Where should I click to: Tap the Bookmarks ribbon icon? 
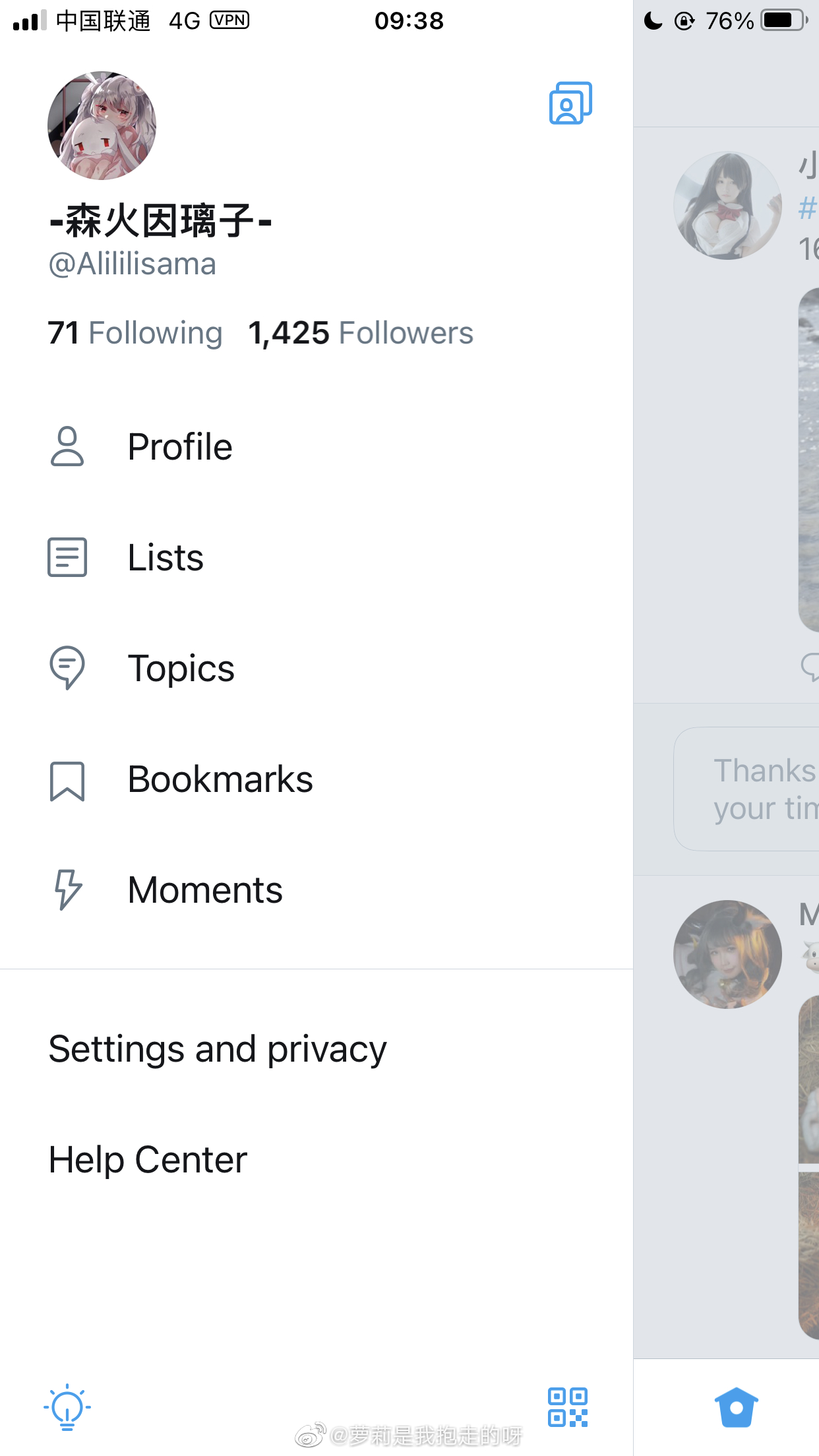67,781
